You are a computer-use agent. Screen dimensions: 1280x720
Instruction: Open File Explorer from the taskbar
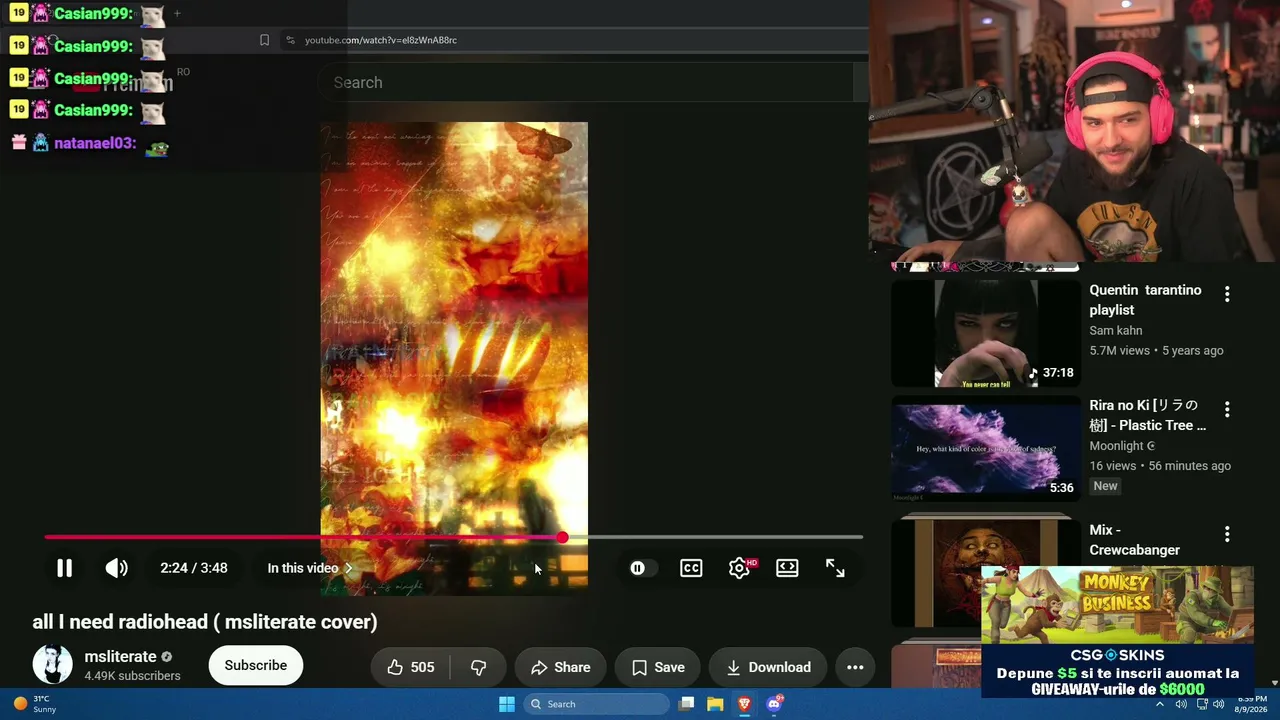pyautogui.click(x=715, y=704)
